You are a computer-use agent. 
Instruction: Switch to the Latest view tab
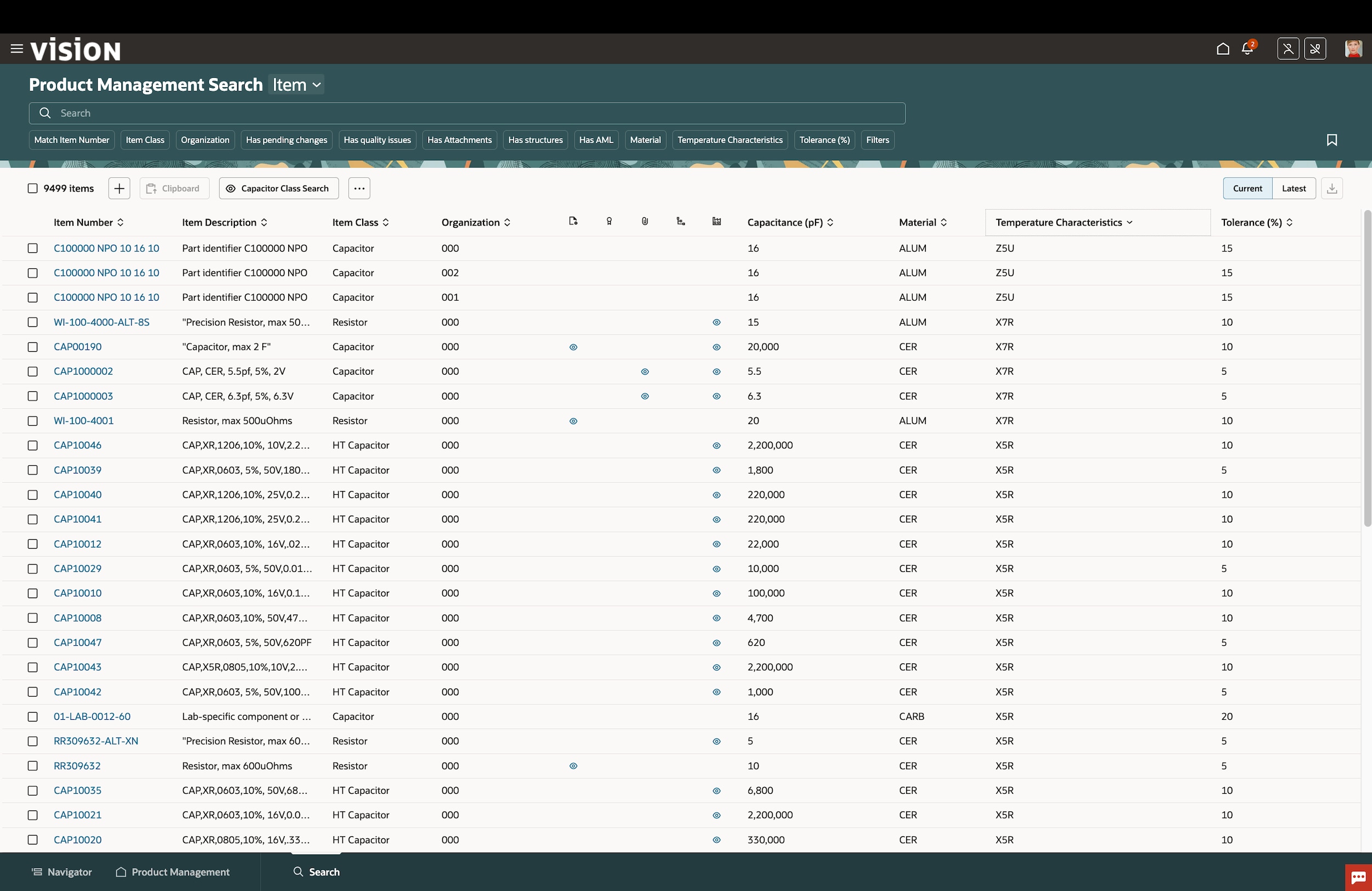pos(1293,188)
